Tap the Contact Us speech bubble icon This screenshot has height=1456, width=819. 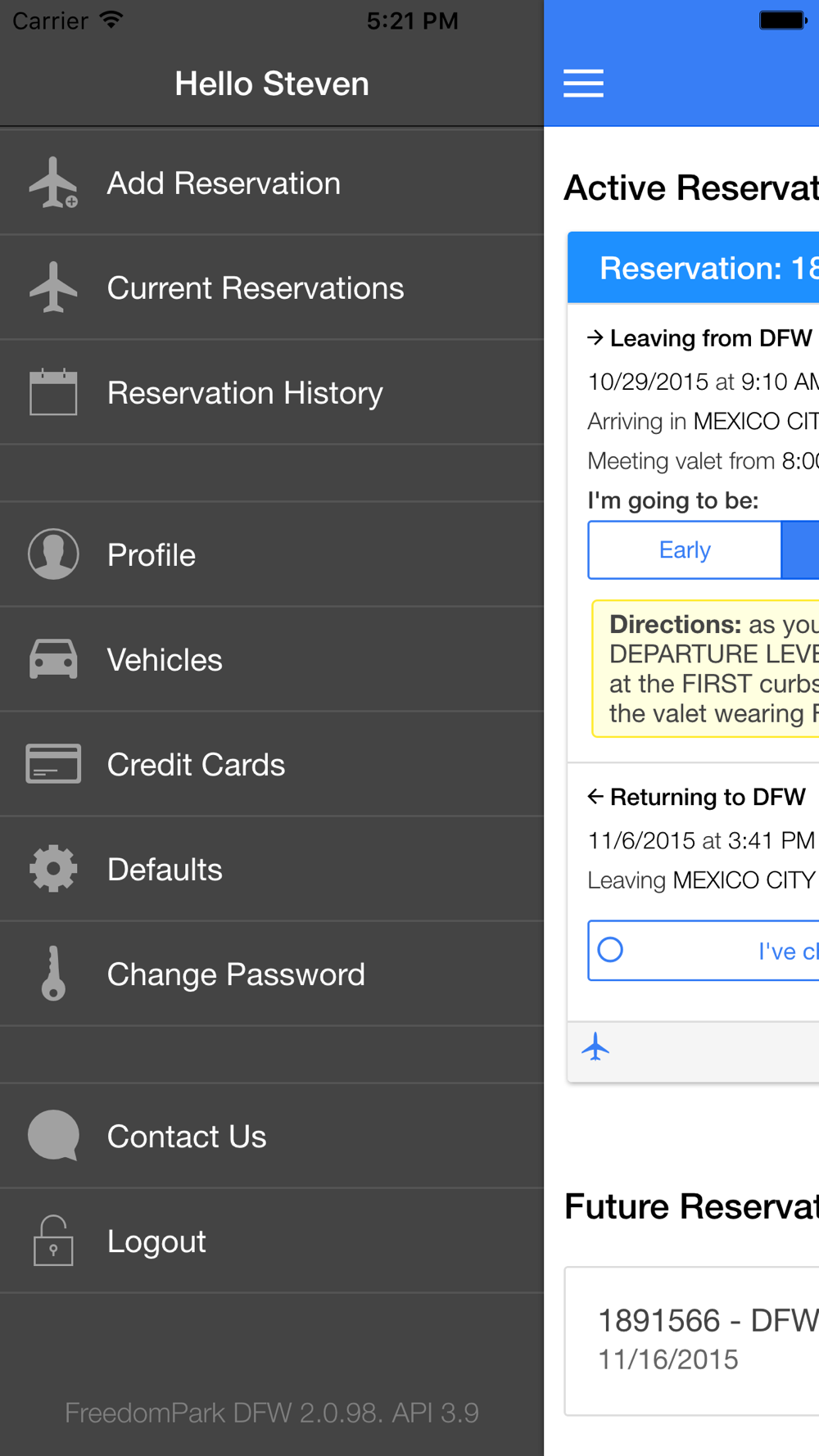(x=54, y=1136)
